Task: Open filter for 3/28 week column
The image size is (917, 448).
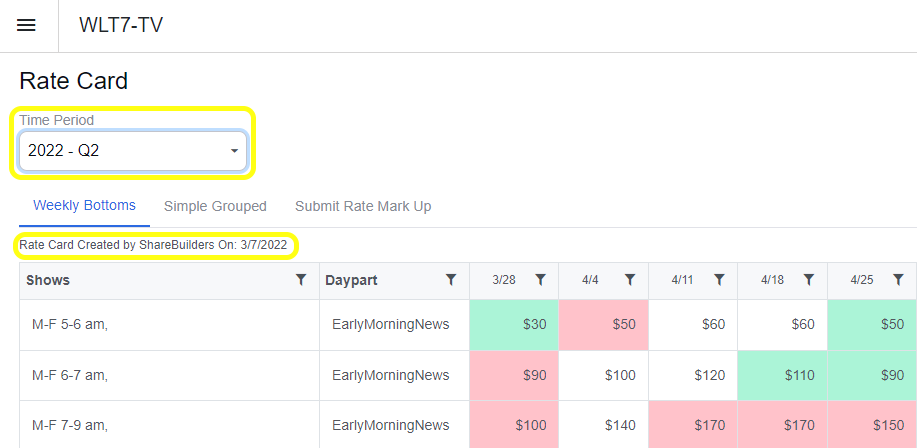Action: [x=540, y=280]
